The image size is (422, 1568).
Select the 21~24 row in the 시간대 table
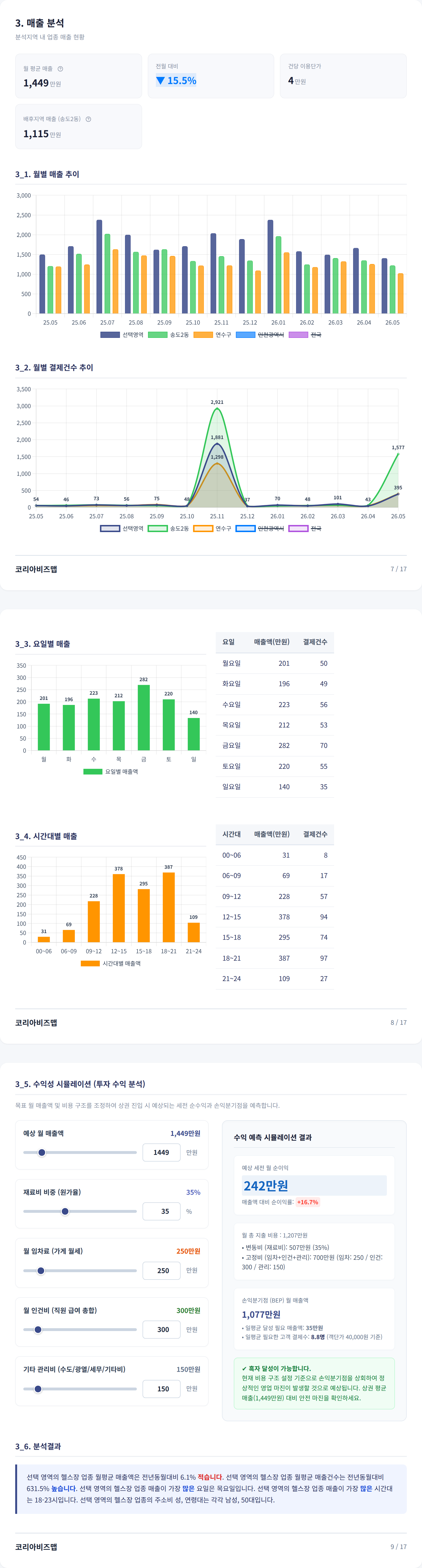(275, 979)
